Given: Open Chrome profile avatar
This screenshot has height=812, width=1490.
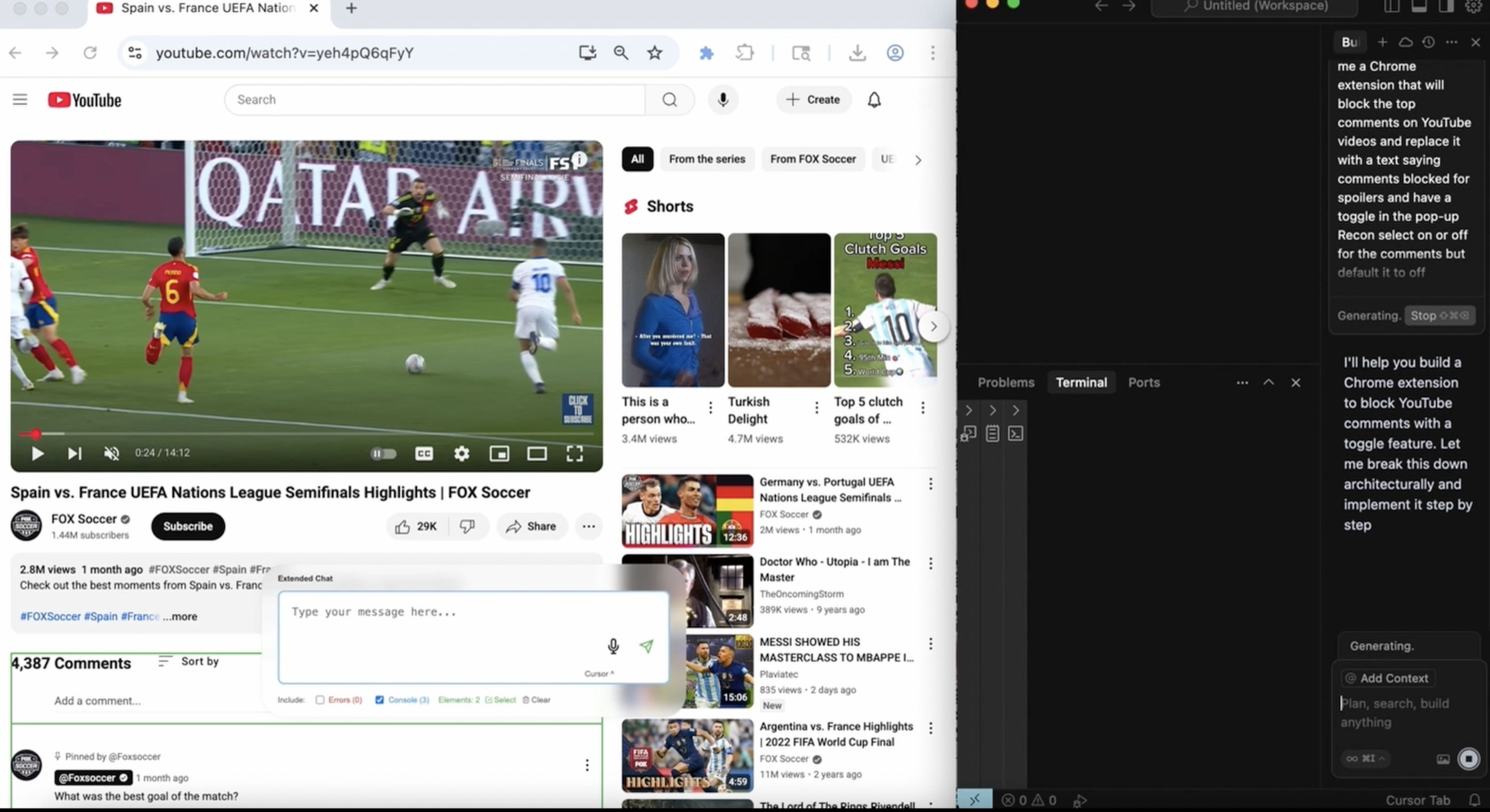Looking at the screenshot, I should pyautogui.click(x=895, y=53).
